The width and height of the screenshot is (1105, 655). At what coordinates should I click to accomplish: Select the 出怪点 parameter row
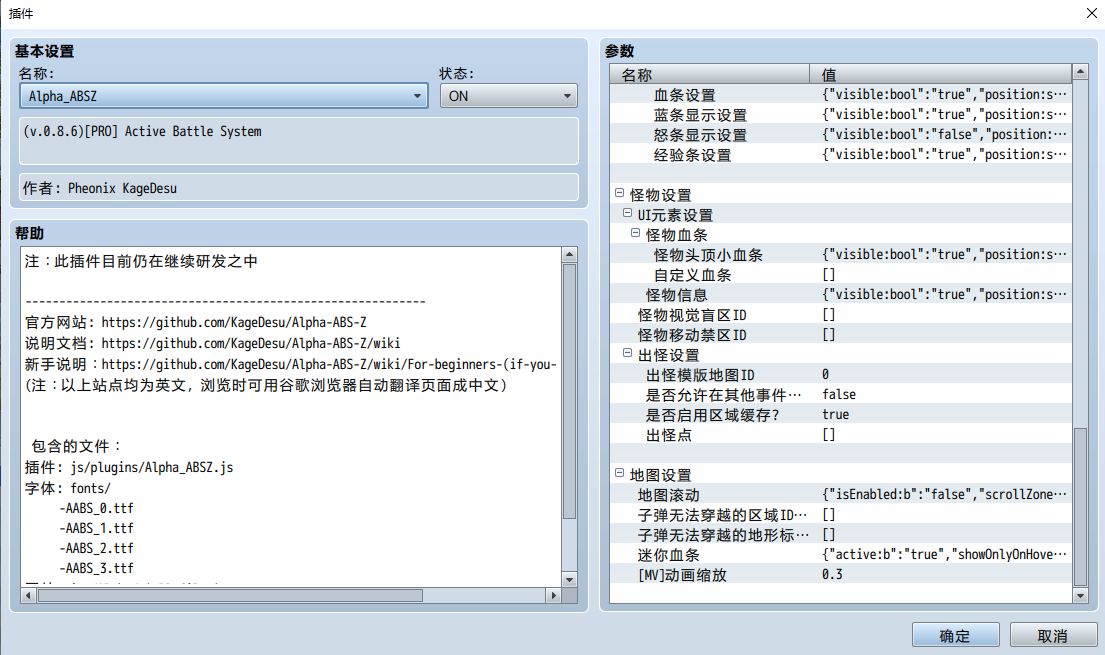tap(841, 434)
